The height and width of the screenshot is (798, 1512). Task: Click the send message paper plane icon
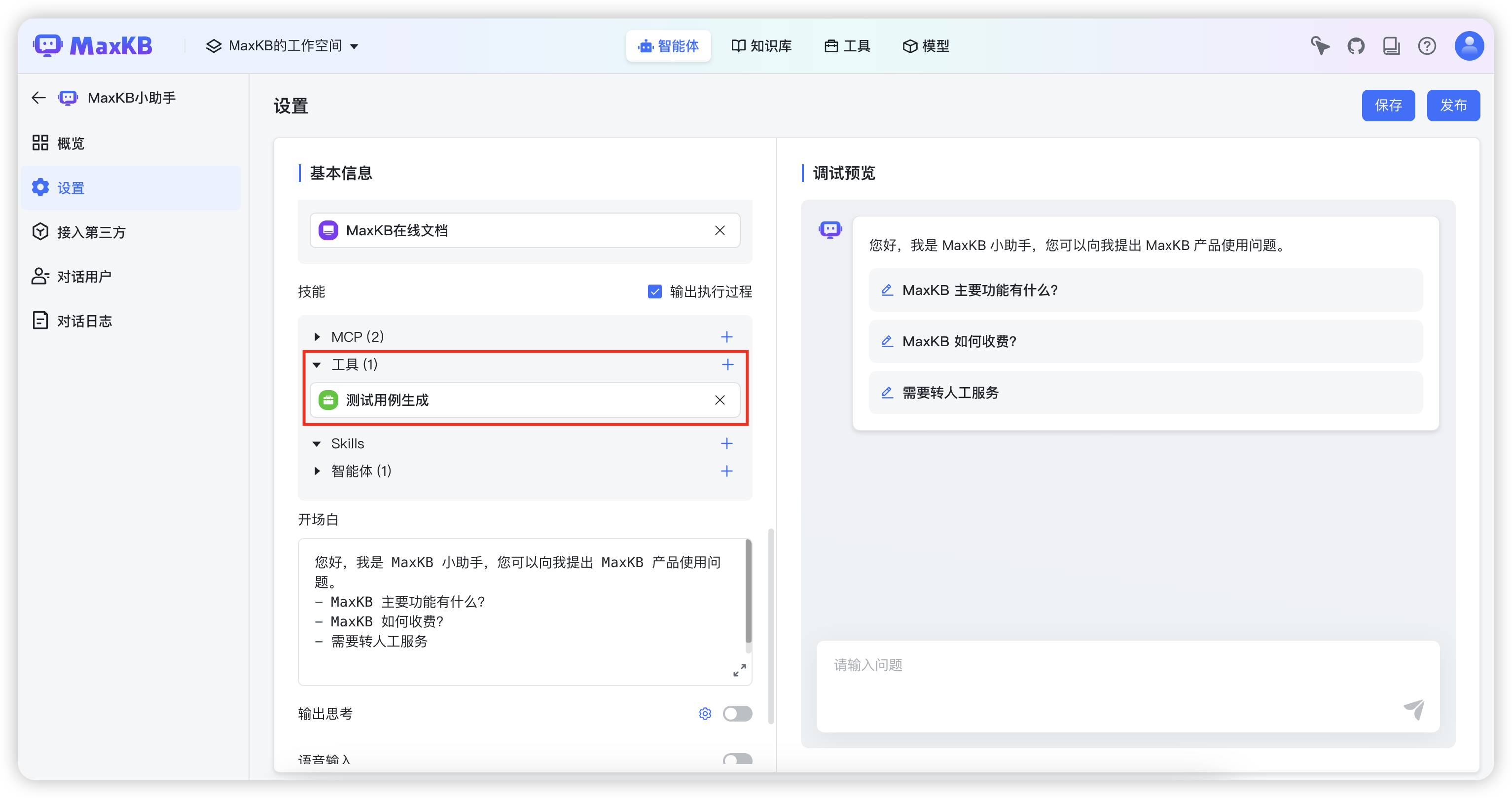pyautogui.click(x=1414, y=709)
